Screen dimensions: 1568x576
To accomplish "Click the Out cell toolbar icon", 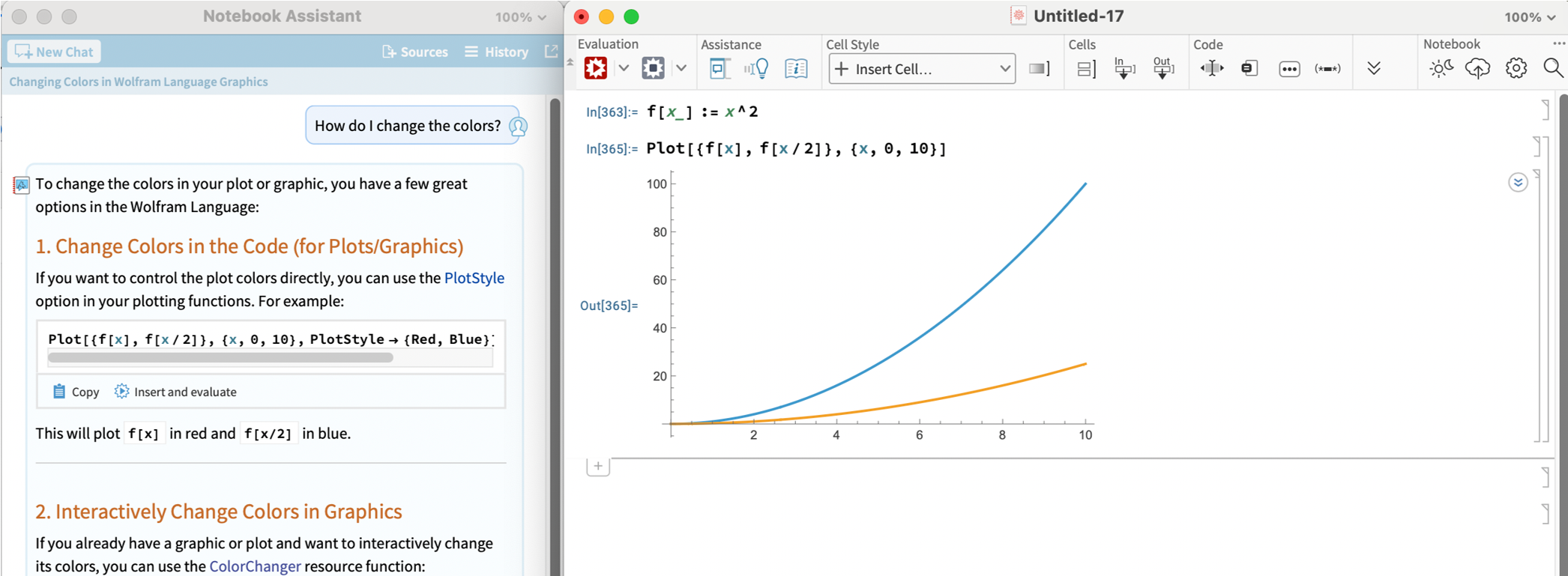I will coord(1163,68).
